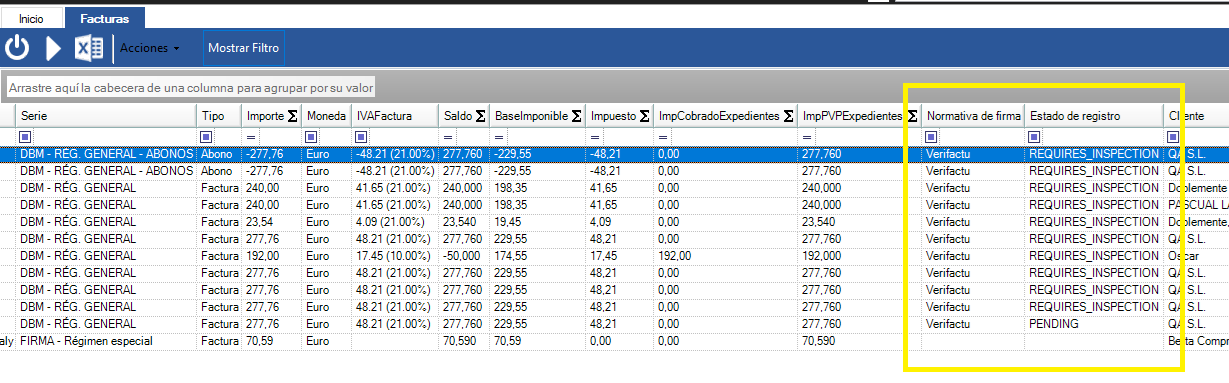Click the sigma icon for ImpCobradoExpedientes

pos(788,117)
